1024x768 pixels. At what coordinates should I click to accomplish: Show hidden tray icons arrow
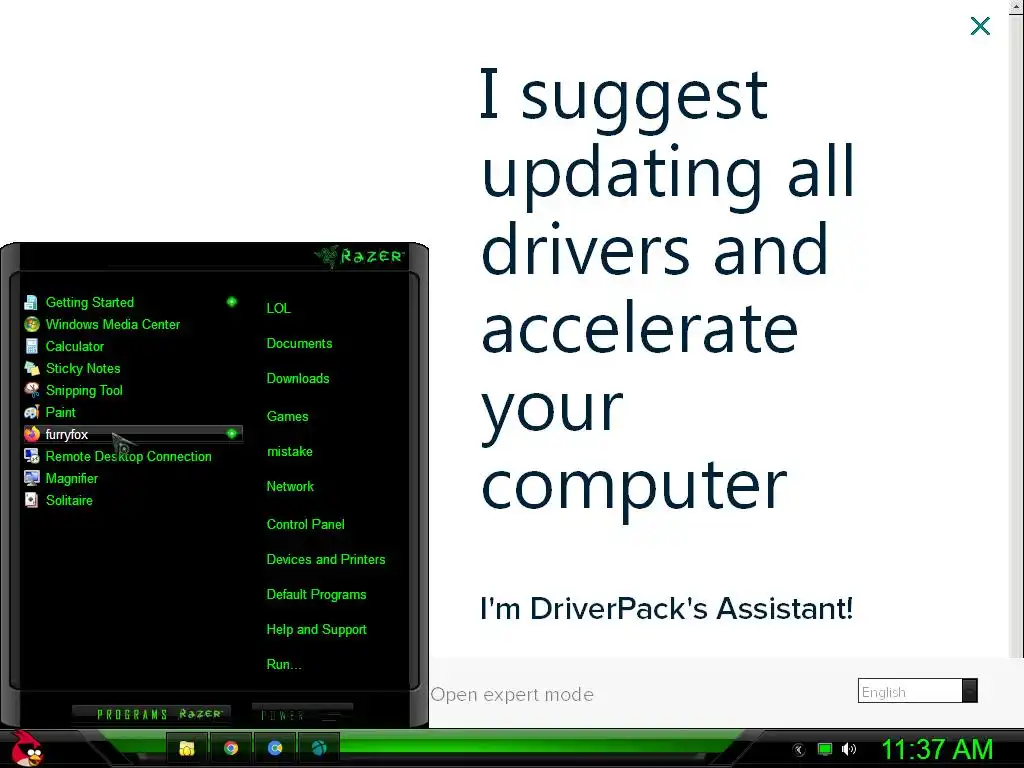pos(799,750)
